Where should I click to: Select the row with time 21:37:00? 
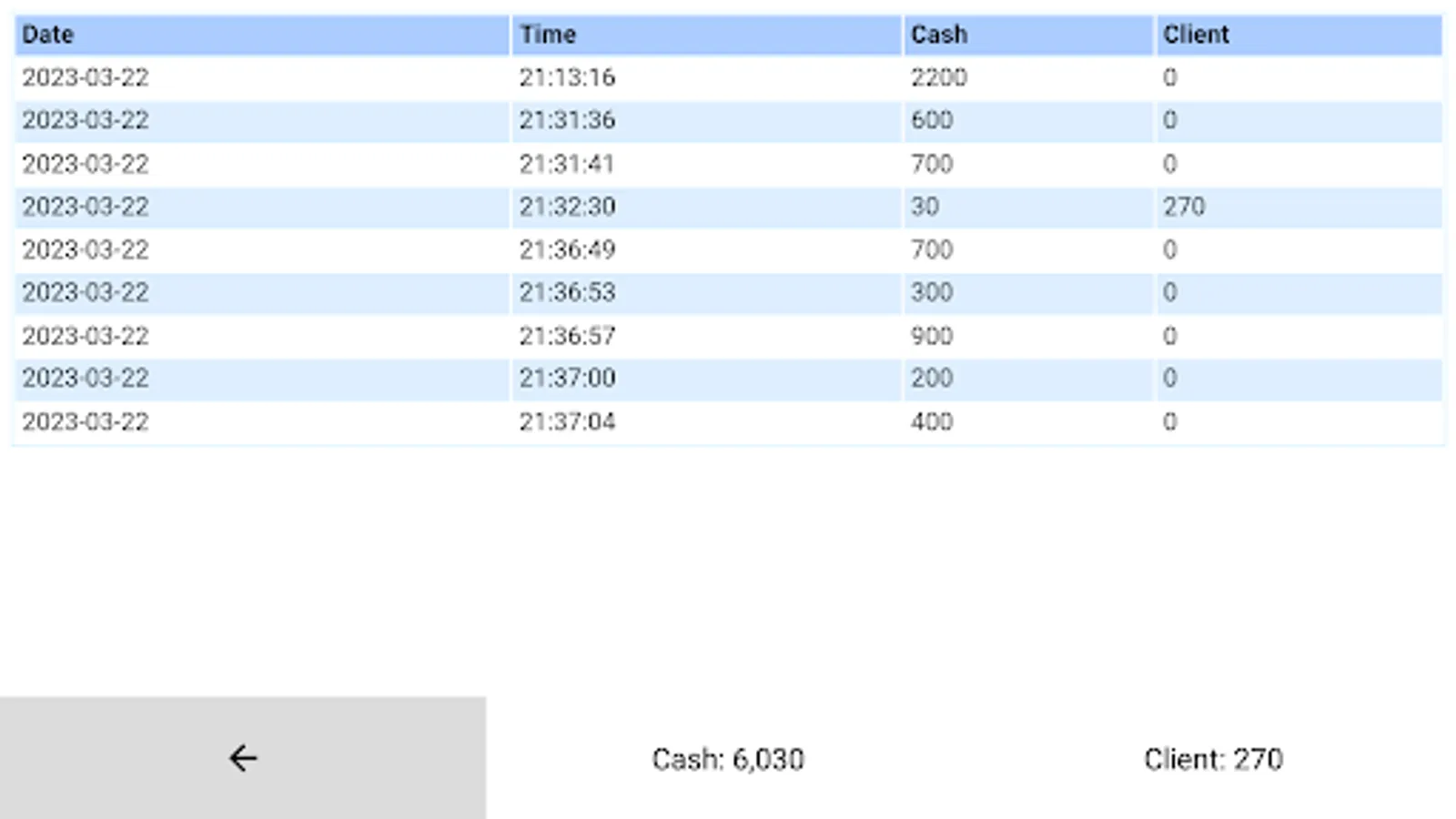point(567,378)
